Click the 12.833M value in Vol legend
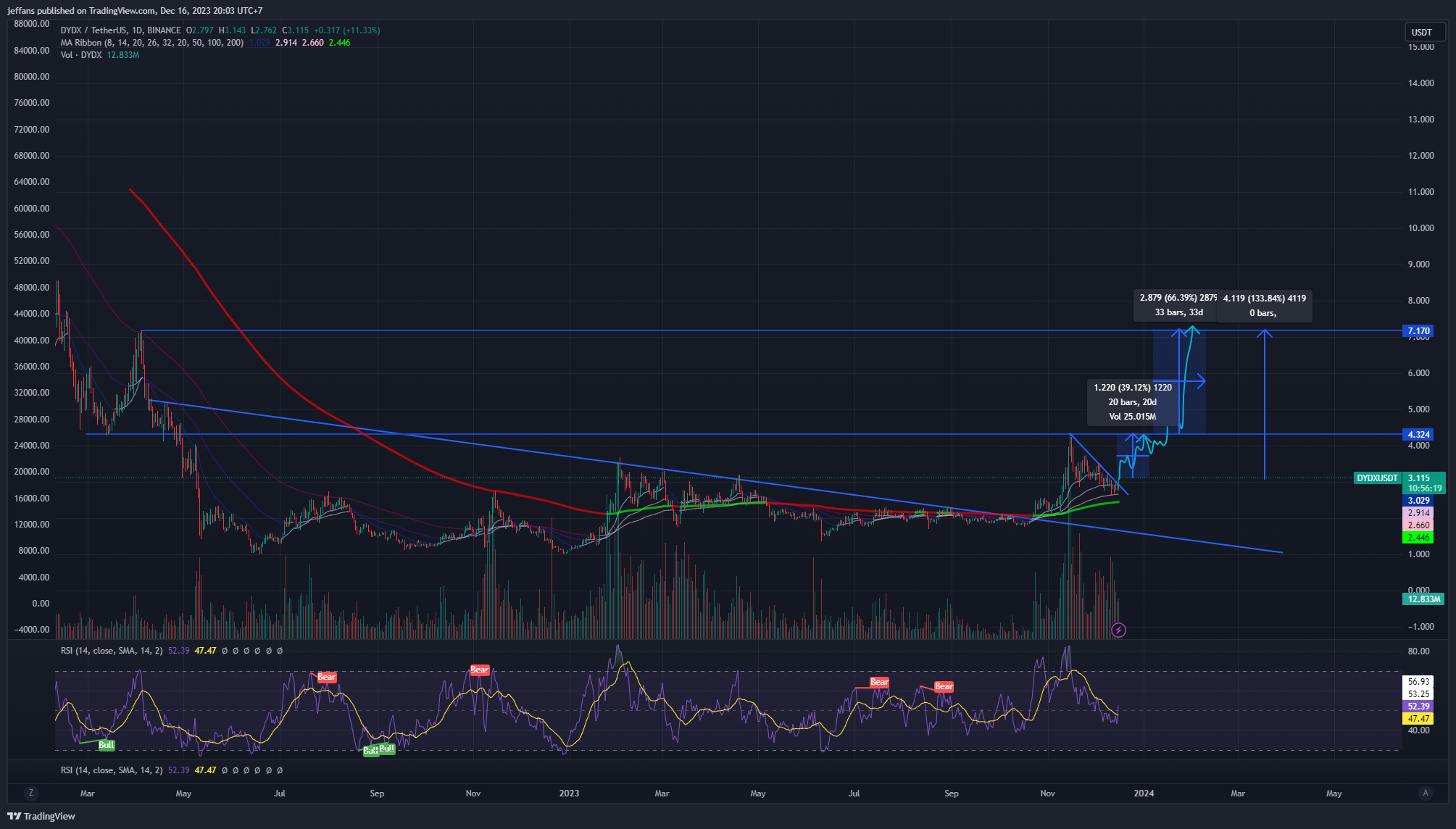The width and height of the screenshot is (1456, 829). 122,55
